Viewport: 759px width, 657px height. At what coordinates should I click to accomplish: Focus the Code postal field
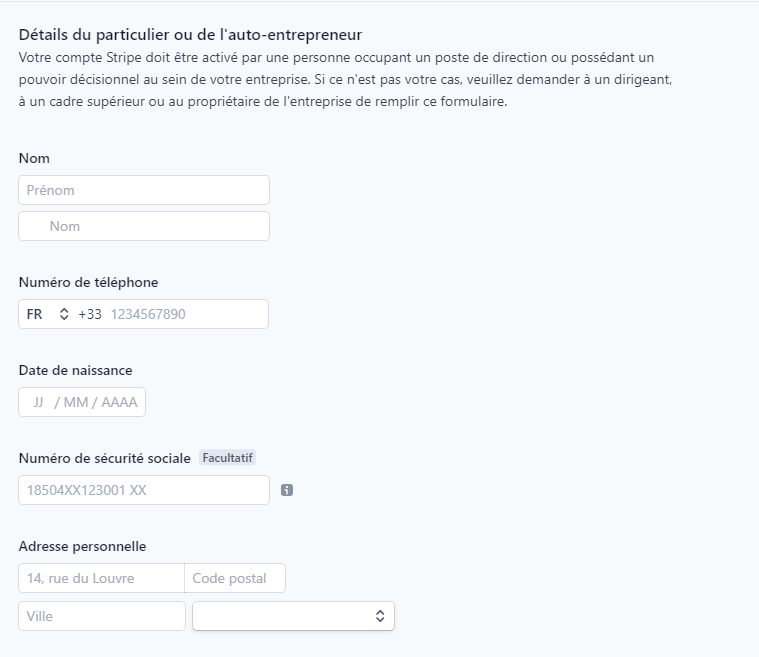[x=235, y=578]
